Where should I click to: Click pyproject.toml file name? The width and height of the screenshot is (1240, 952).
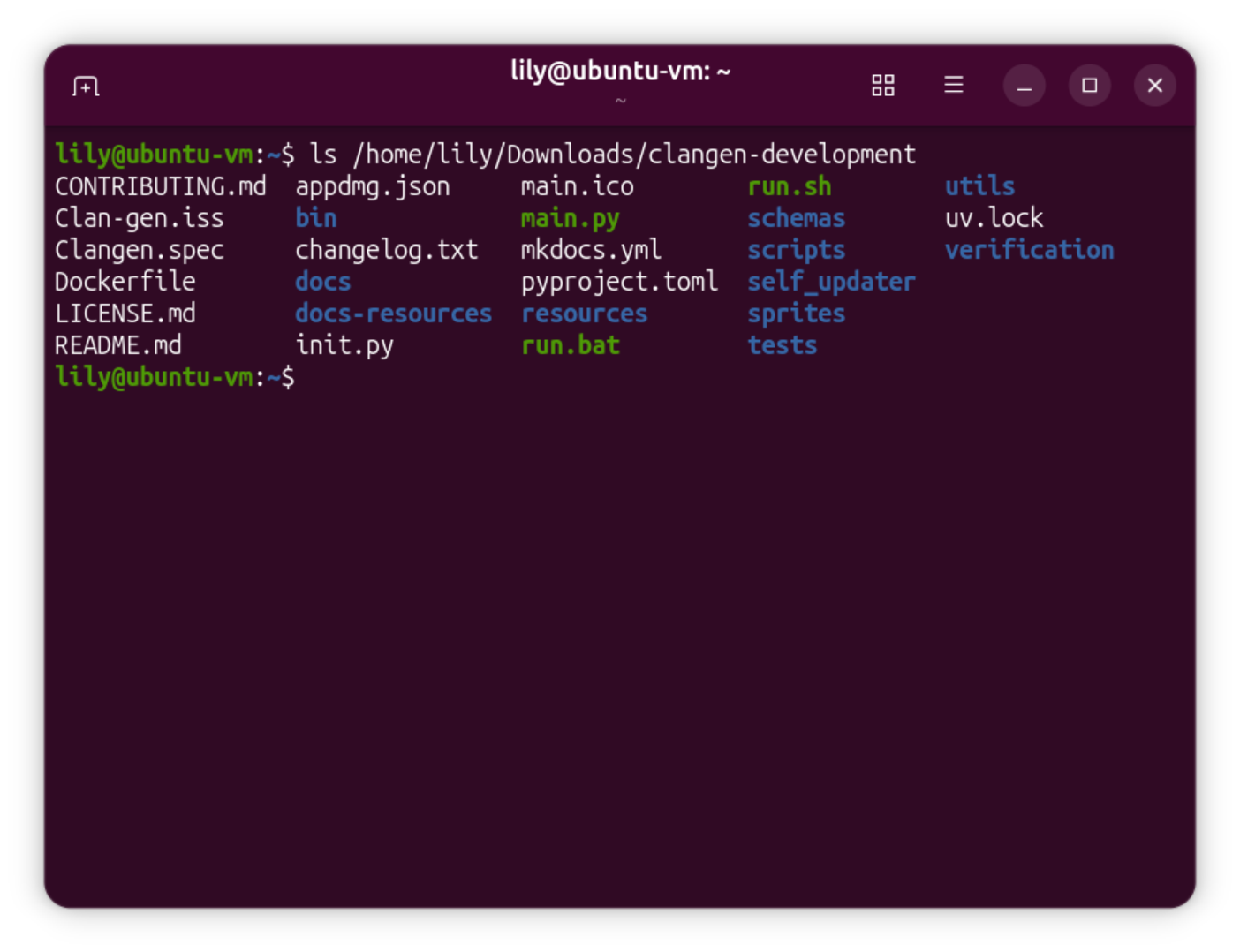pyautogui.click(x=620, y=282)
